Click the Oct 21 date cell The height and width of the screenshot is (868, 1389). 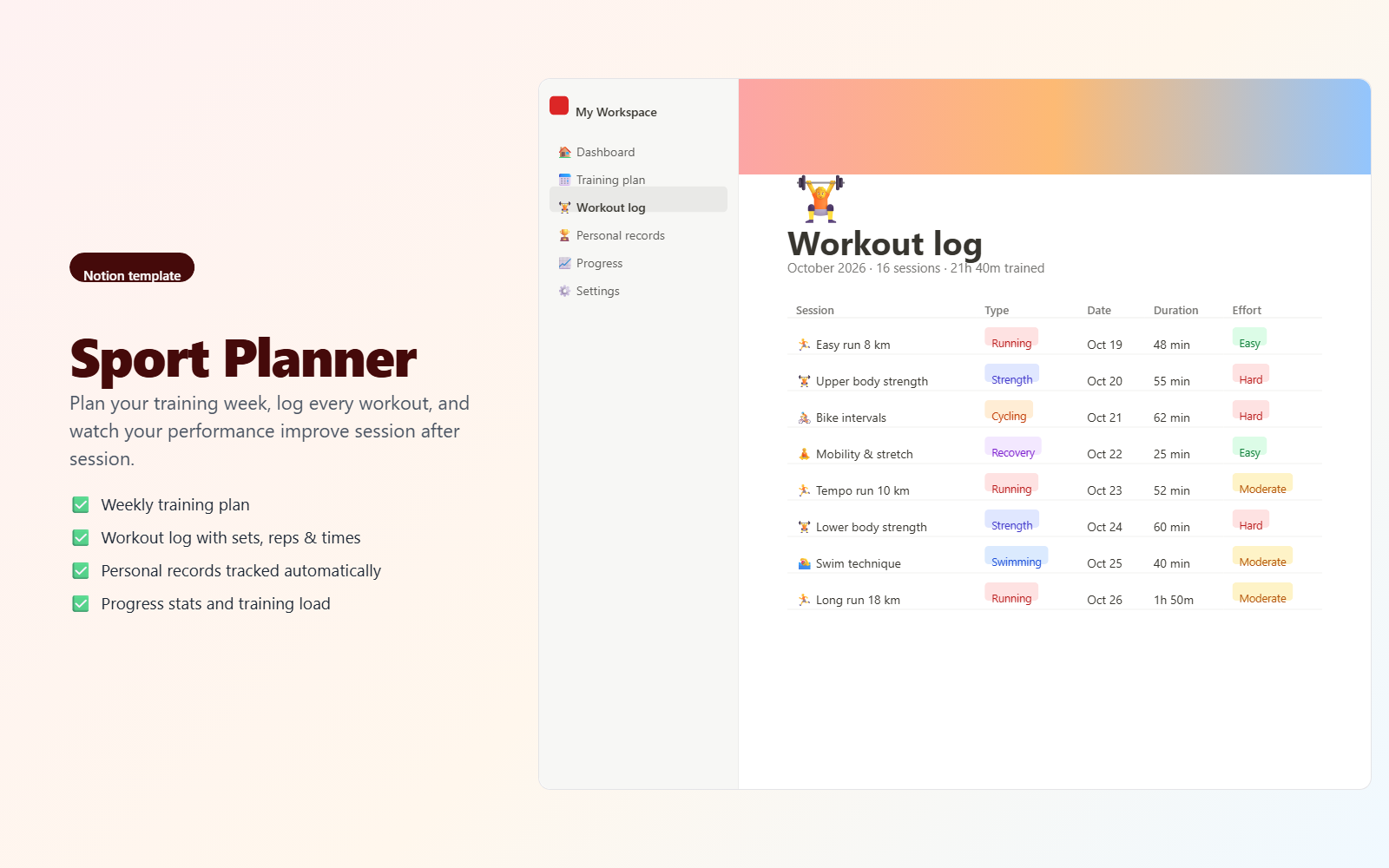(x=1104, y=418)
